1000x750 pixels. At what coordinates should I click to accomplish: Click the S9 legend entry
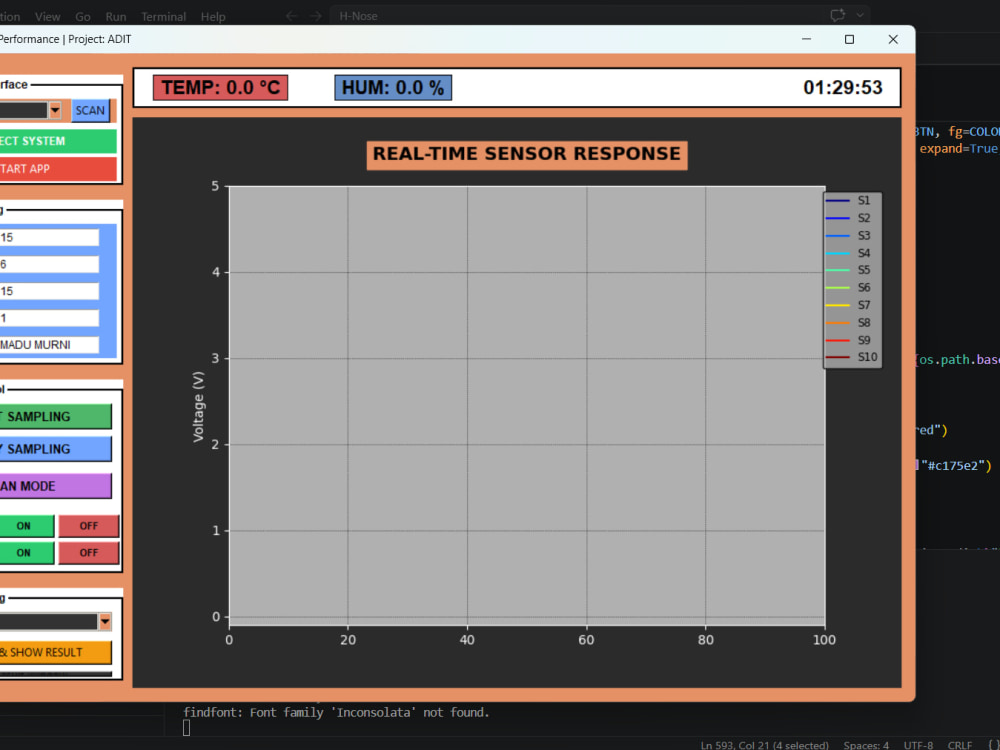(848, 340)
